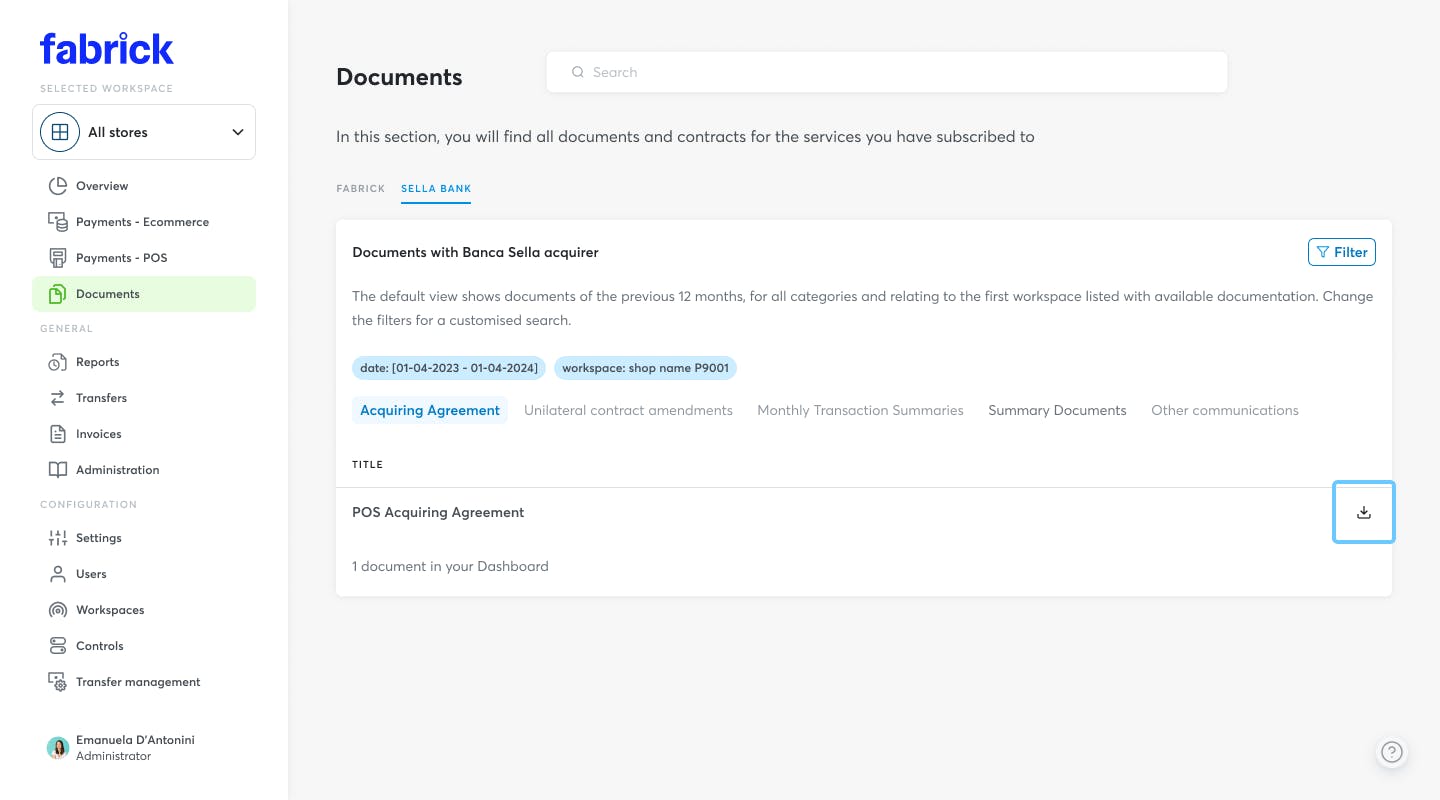
Task: Navigate to Transfers page
Action: click(101, 398)
